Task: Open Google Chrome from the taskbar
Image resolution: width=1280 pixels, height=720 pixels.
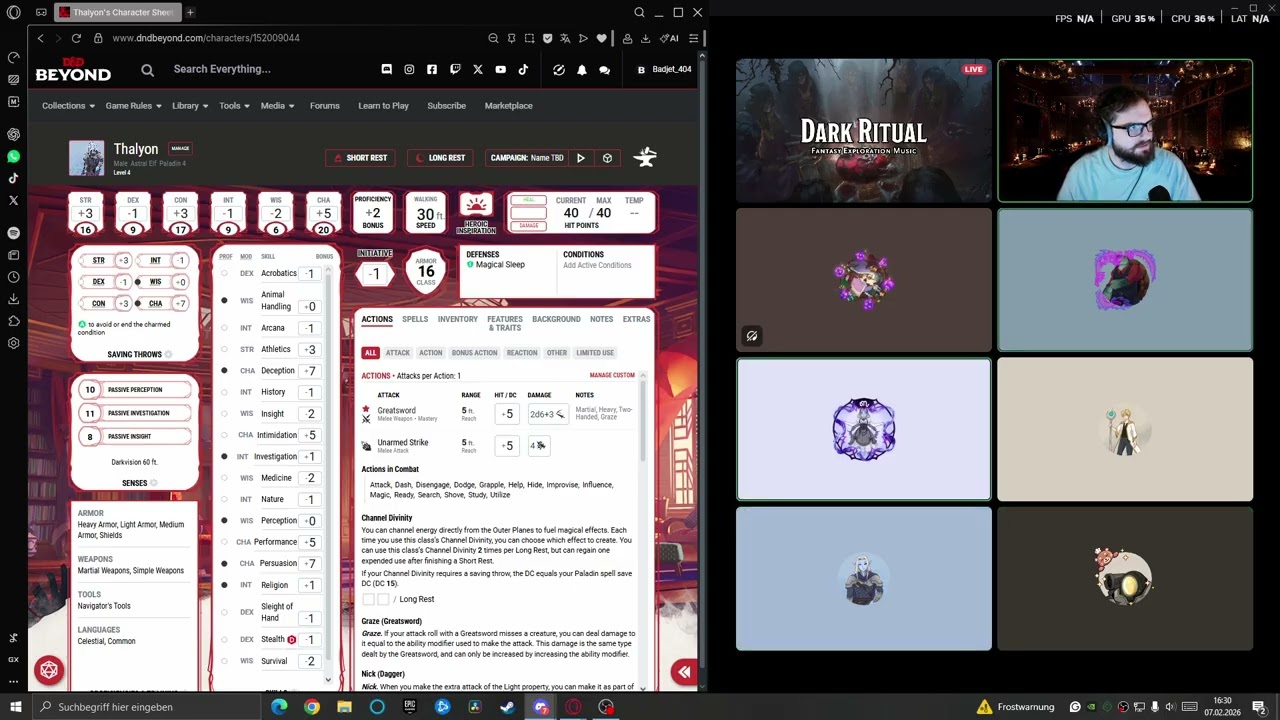Action: [x=312, y=707]
